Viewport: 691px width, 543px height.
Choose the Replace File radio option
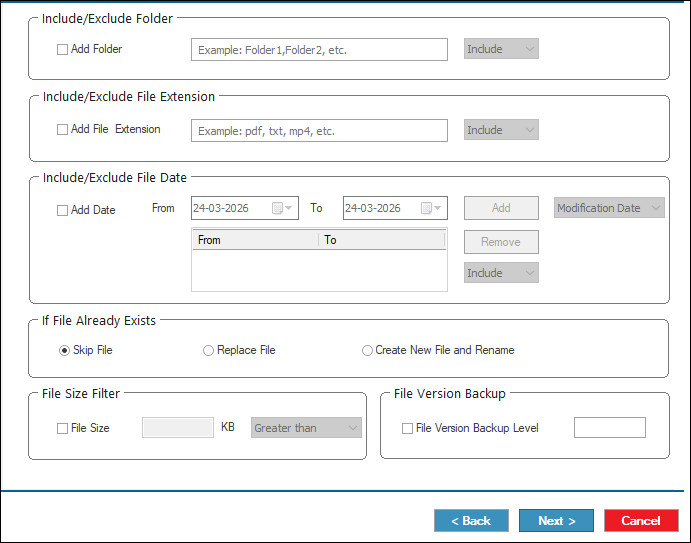208,350
